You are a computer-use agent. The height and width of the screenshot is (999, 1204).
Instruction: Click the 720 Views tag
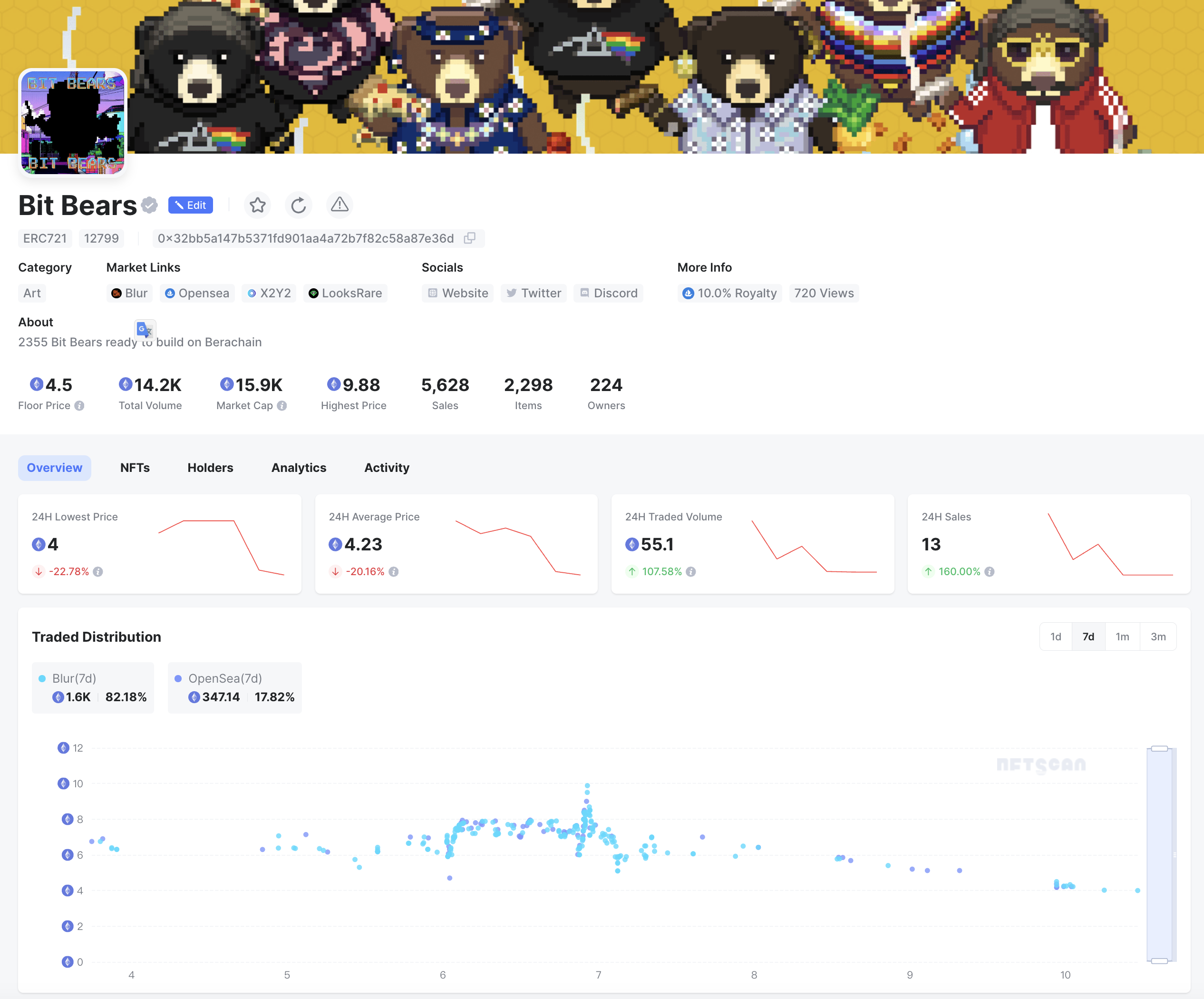click(x=824, y=293)
